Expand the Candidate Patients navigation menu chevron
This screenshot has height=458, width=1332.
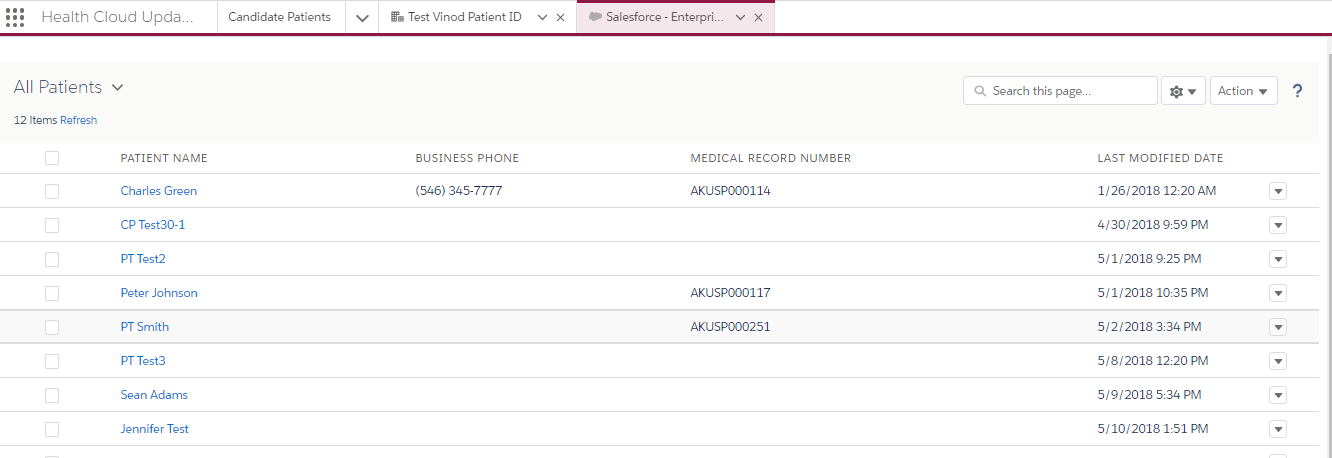(x=362, y=18)
